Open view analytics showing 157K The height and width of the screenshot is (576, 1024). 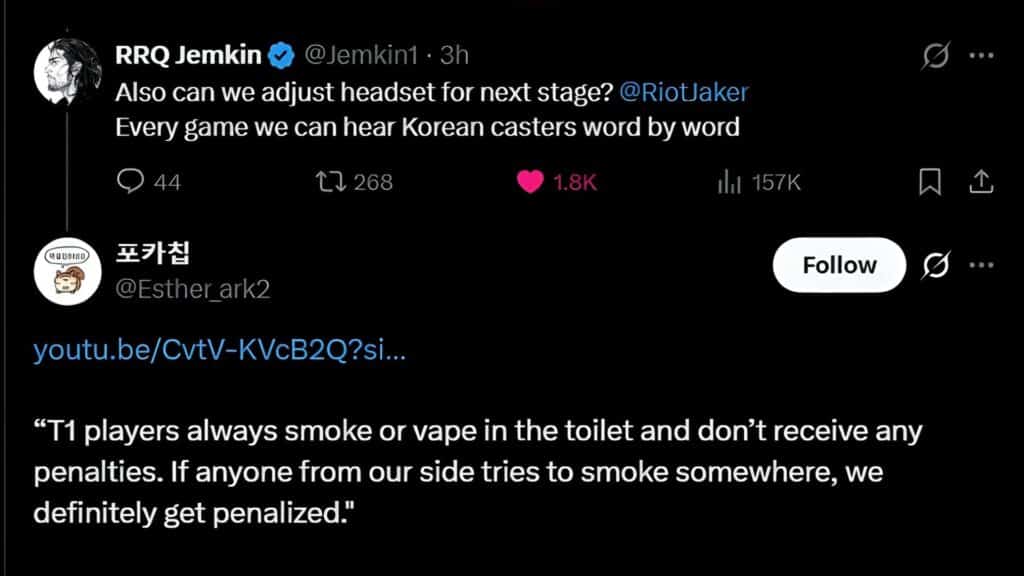point(728,181)
